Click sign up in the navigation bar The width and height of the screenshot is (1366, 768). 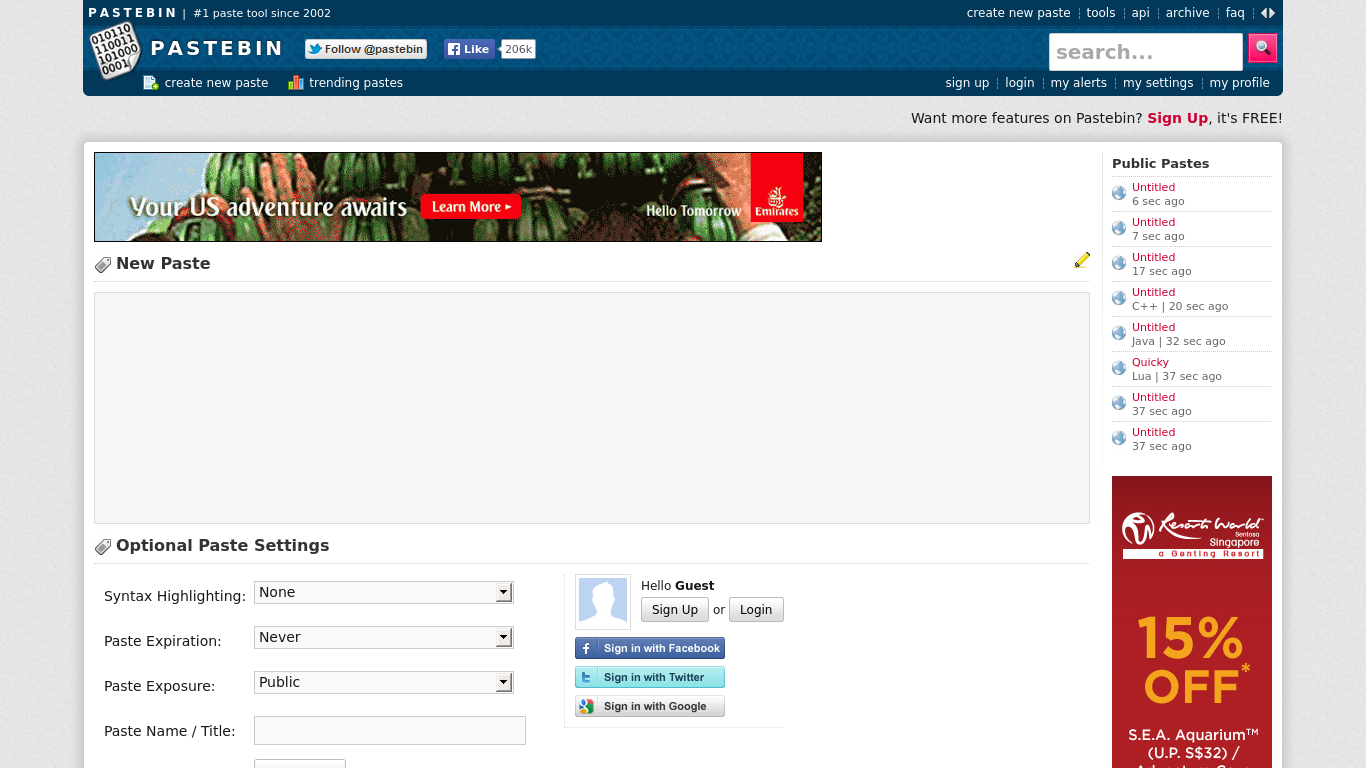pos(967,83)
